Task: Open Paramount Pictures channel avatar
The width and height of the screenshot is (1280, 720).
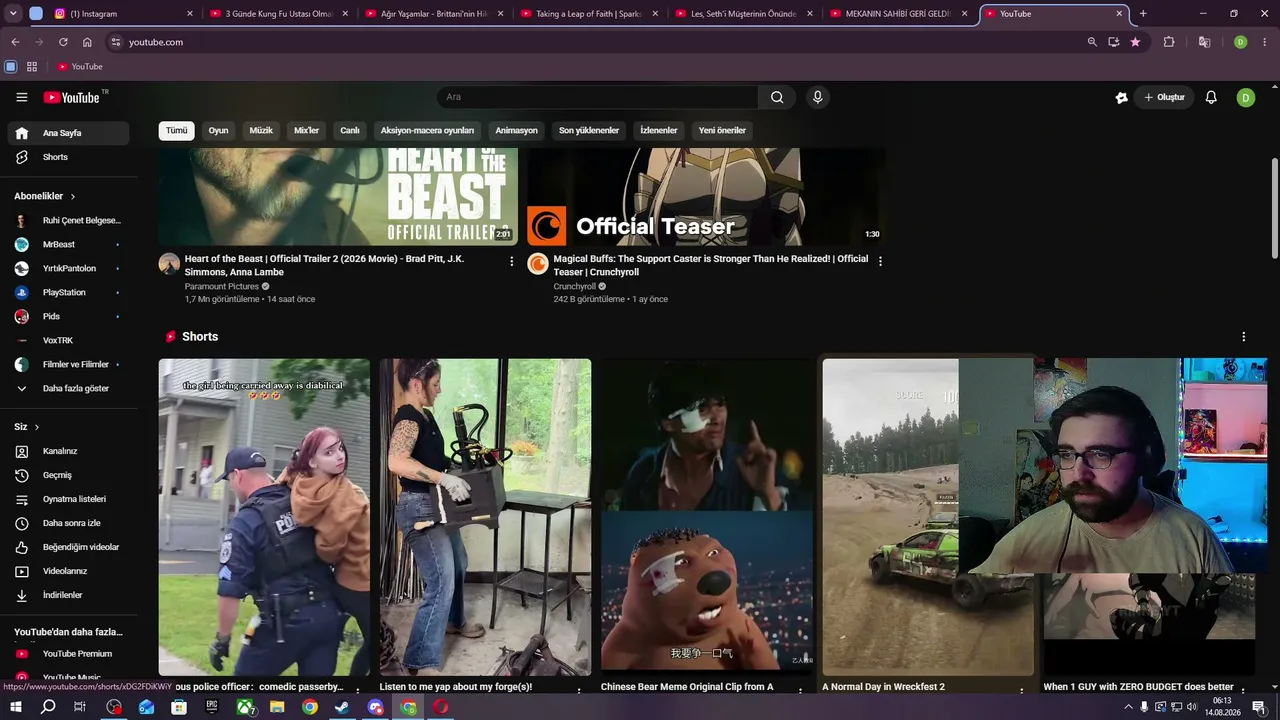Action: 169,264
